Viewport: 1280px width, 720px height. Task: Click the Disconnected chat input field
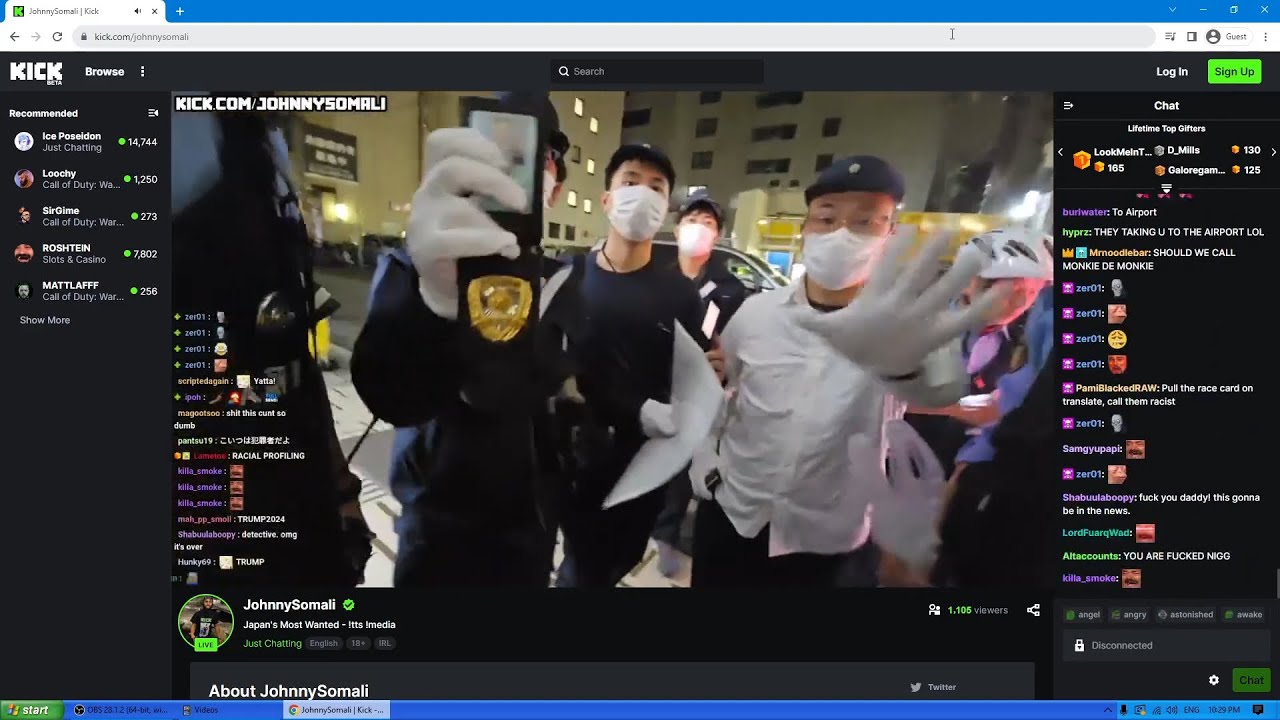[x=1166, y=645]
